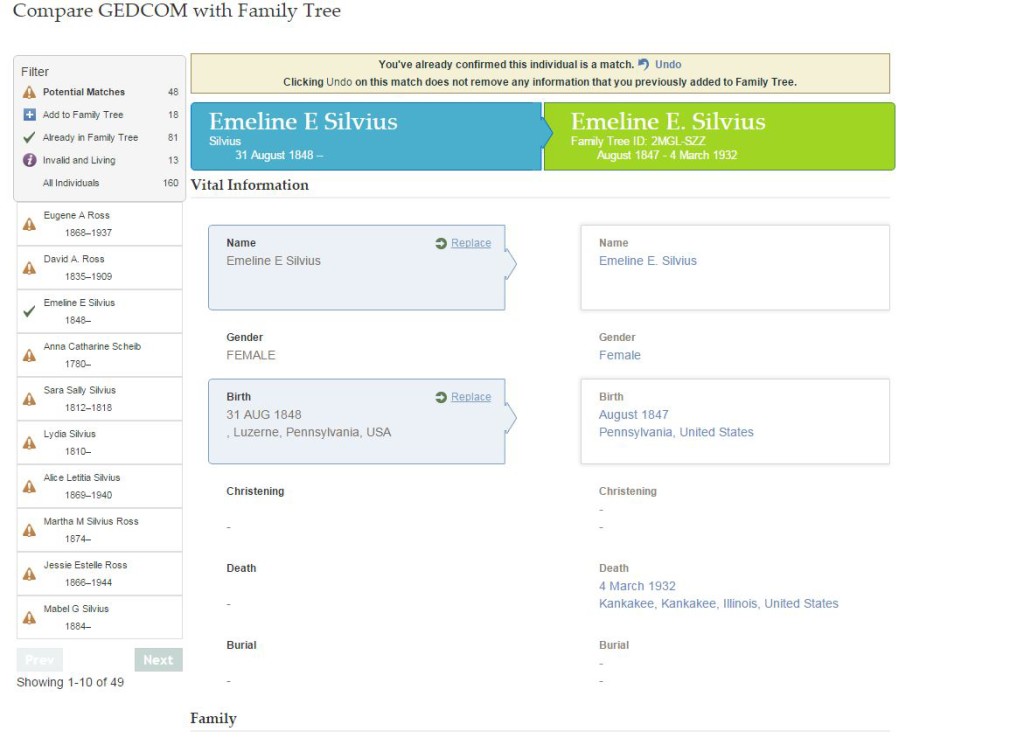Click the warning icon beside Potential Matches
The width and height of the screenshot is (1024, 752).
[29, 92]
